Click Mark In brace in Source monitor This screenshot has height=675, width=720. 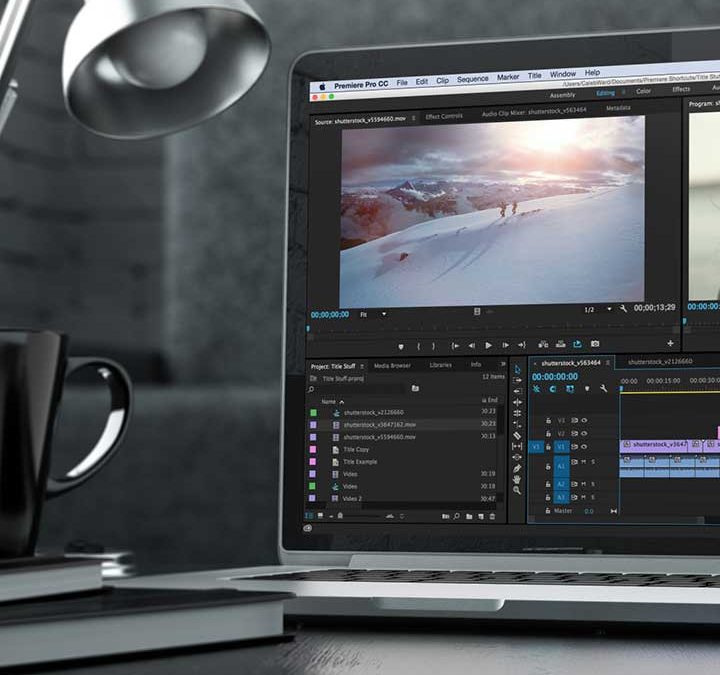pos(418,346)
